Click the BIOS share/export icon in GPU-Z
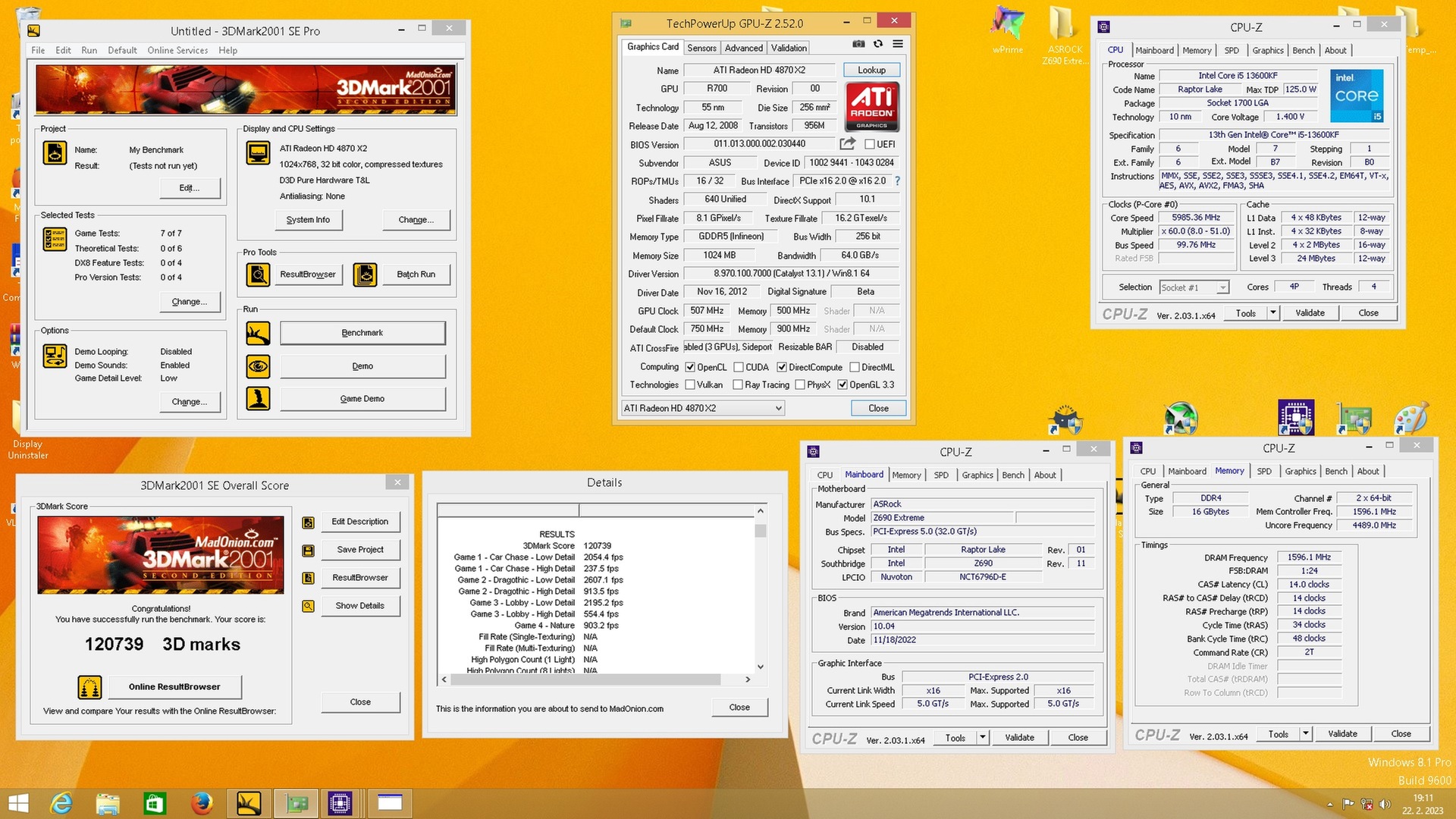 pyautogui.click(x=848, y=143)
